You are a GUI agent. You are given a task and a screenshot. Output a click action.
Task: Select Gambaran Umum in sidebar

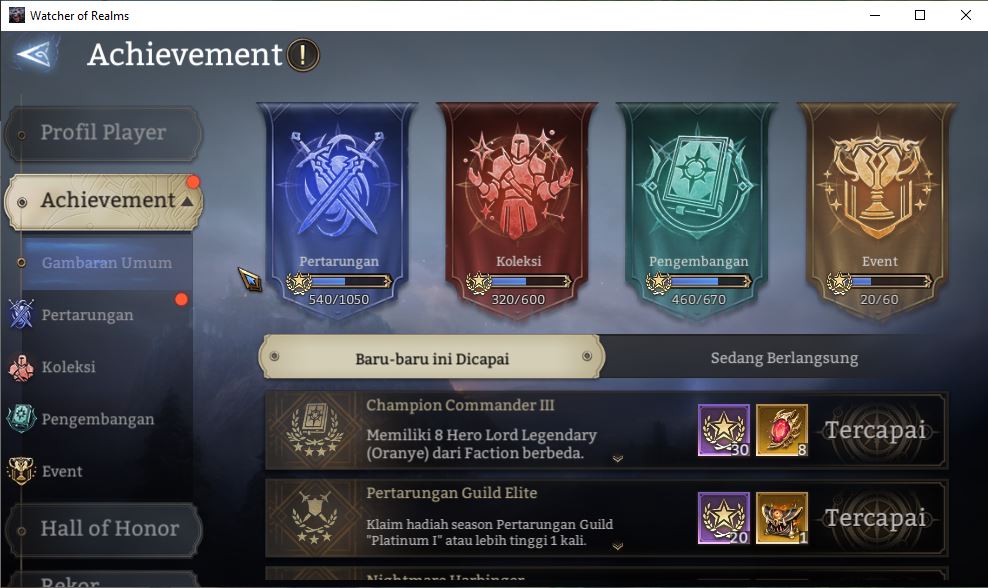point(106,263)
